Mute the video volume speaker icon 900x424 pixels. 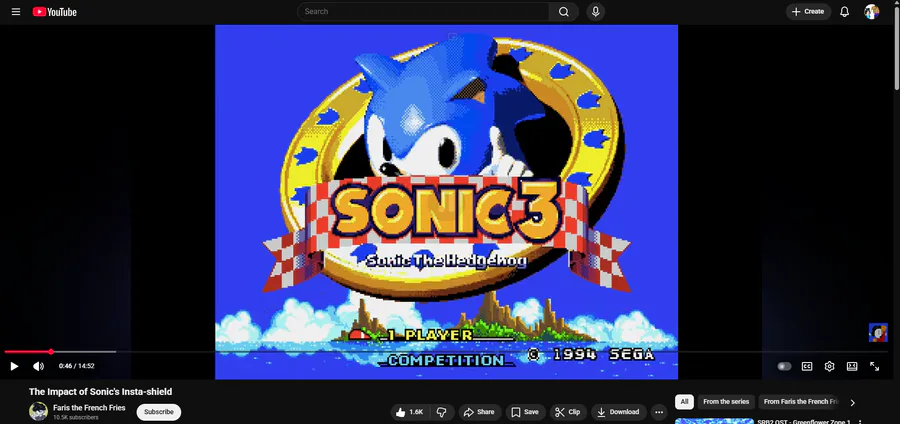(38, 366)
